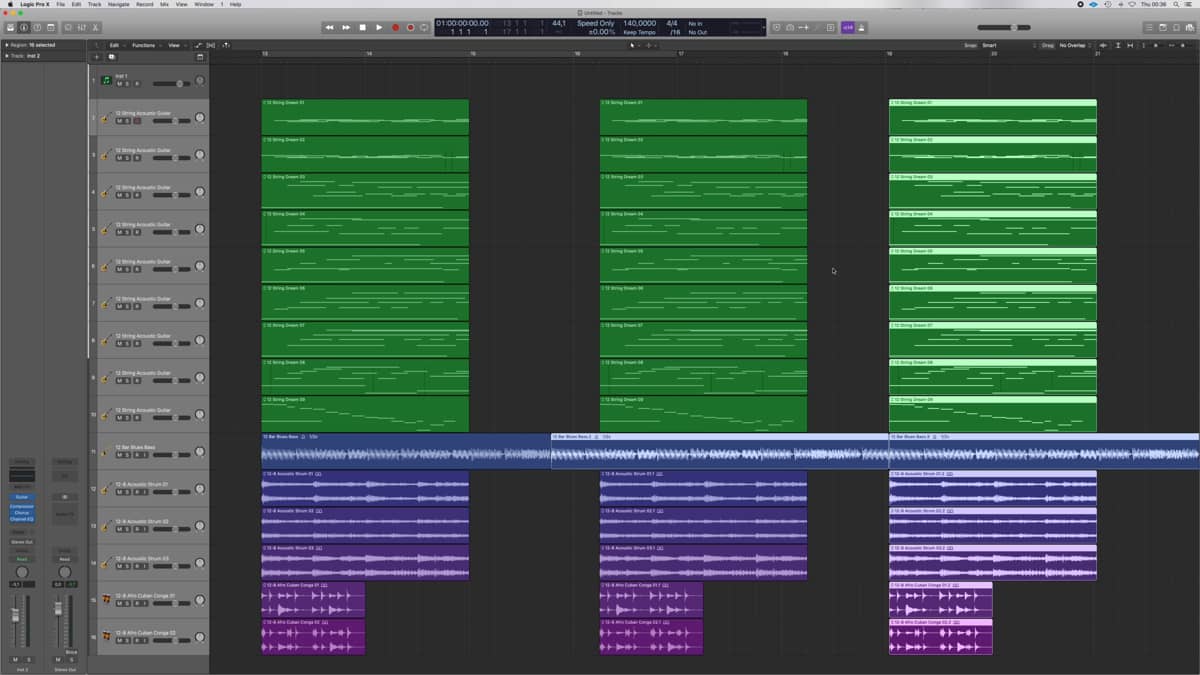
Task: Record-enable the Afro Cuban Conga 02 track
Action: point(136,640)
